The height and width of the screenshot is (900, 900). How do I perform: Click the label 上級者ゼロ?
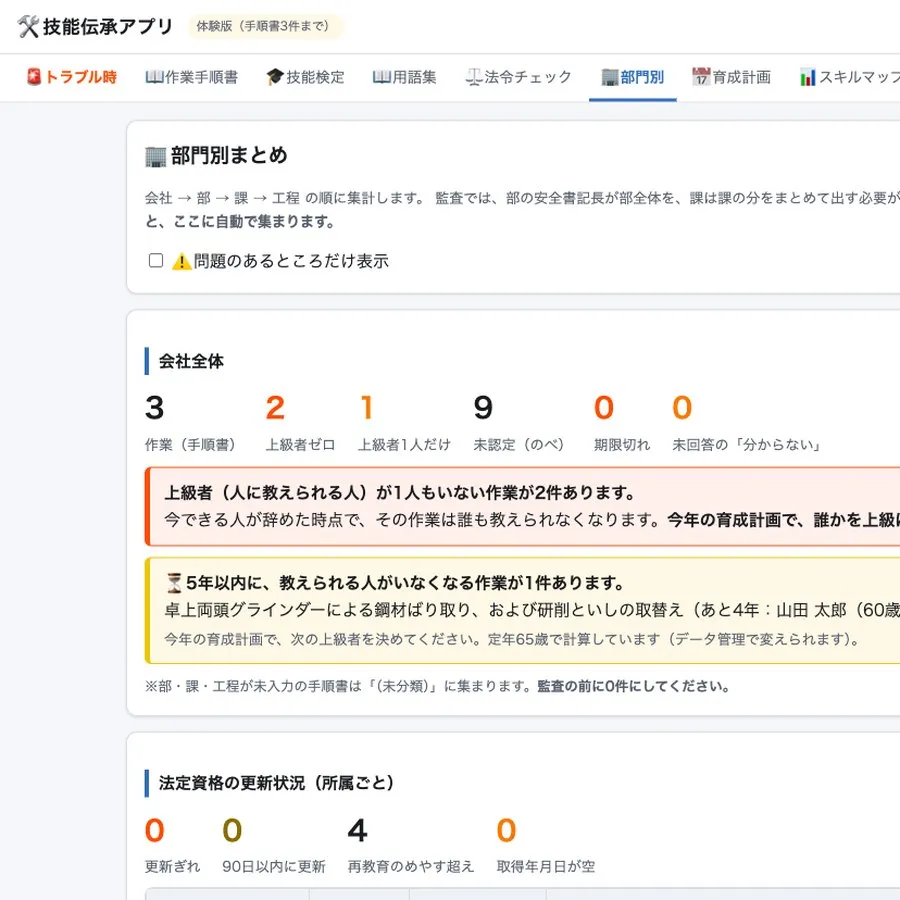pos(300,445)
